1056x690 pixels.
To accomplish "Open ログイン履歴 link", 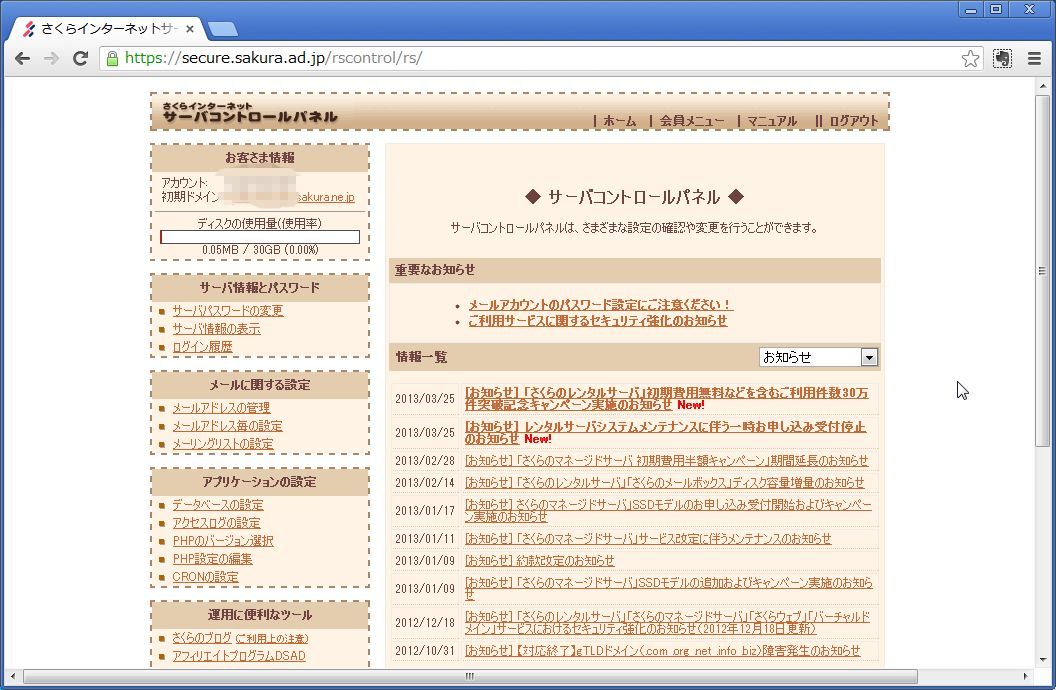I will pyautogui.click(x=202, y=347).
